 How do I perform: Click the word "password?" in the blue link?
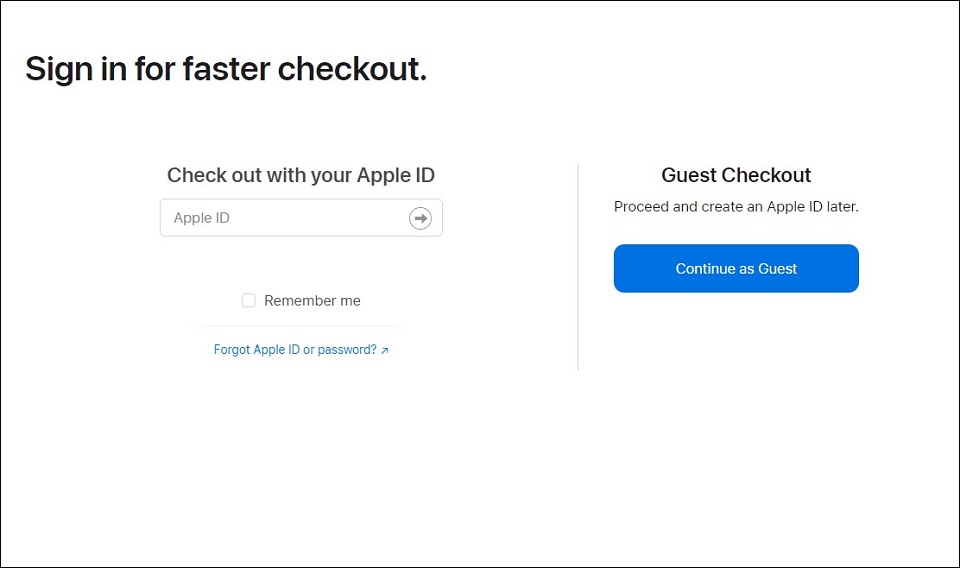[x=347, y=349]
